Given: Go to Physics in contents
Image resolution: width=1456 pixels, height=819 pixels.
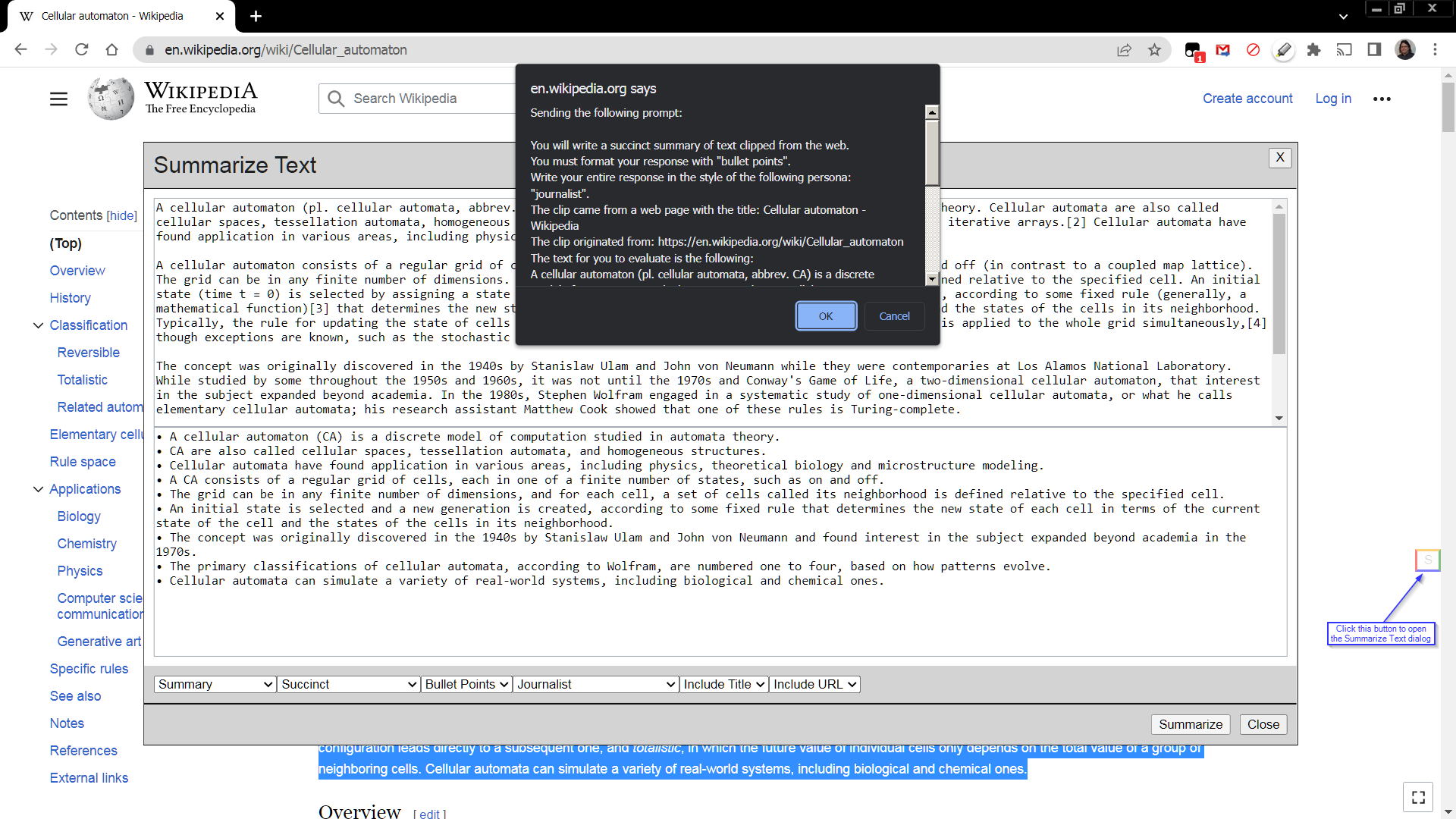Looking at the screenshot, I should click(x=80, y=571).
